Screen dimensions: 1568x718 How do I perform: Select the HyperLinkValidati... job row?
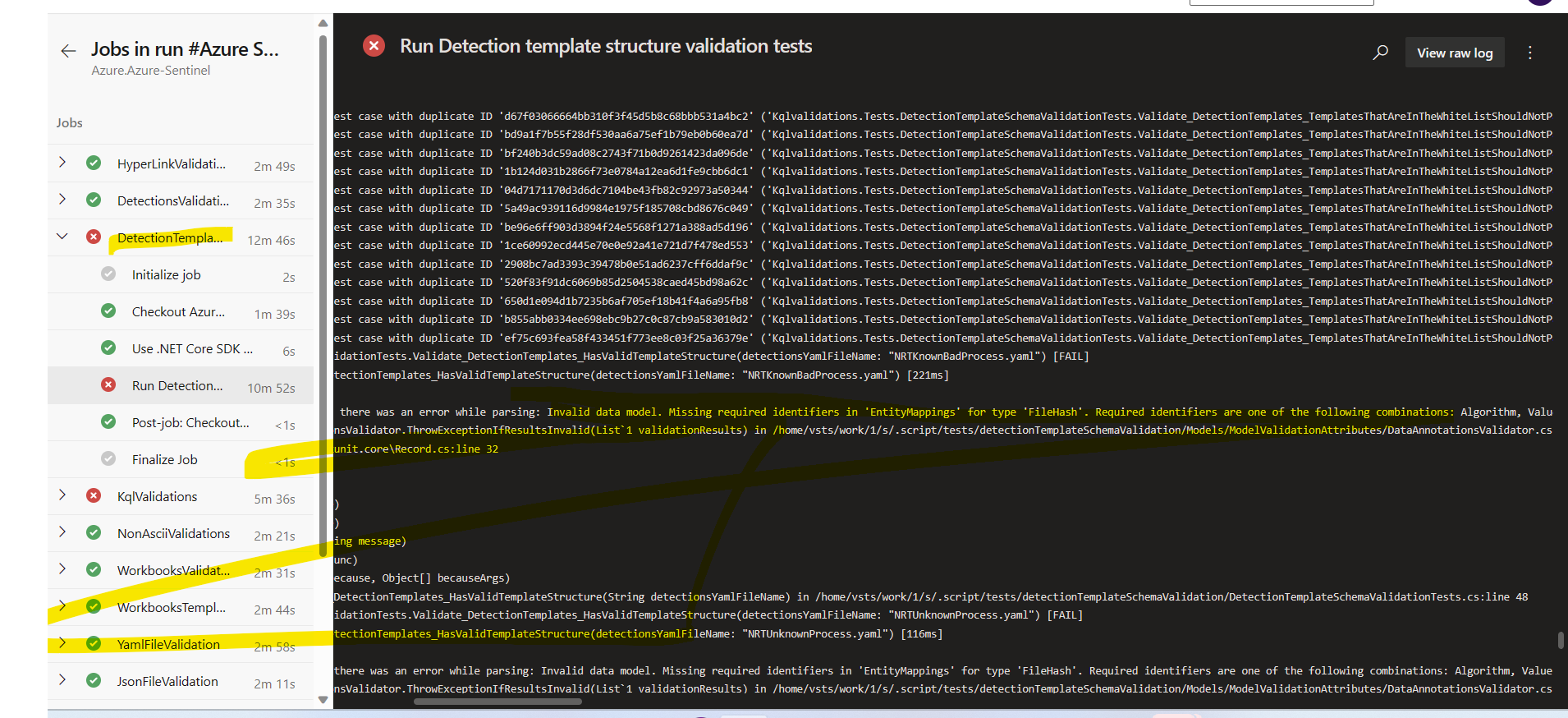coord(181,163)
